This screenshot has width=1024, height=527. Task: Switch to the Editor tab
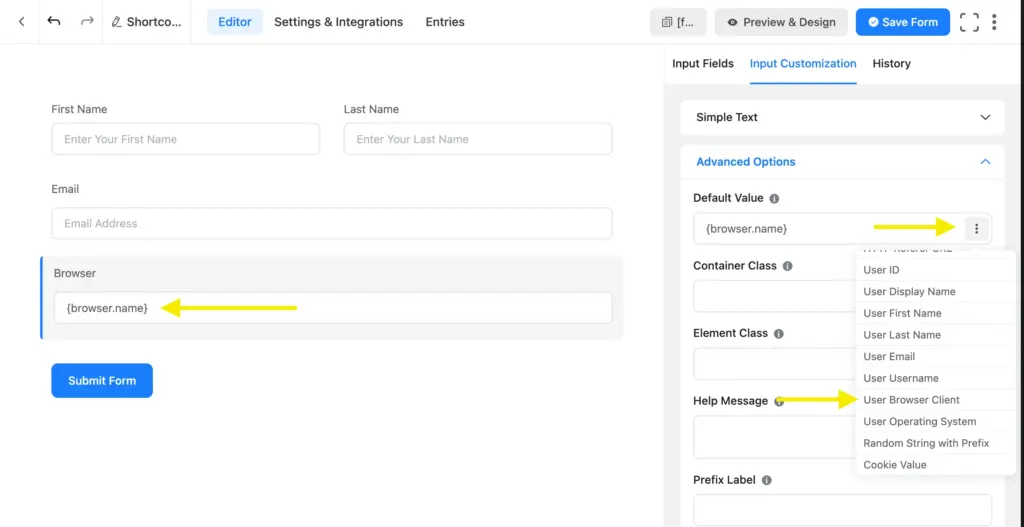[x=234, y=22]
